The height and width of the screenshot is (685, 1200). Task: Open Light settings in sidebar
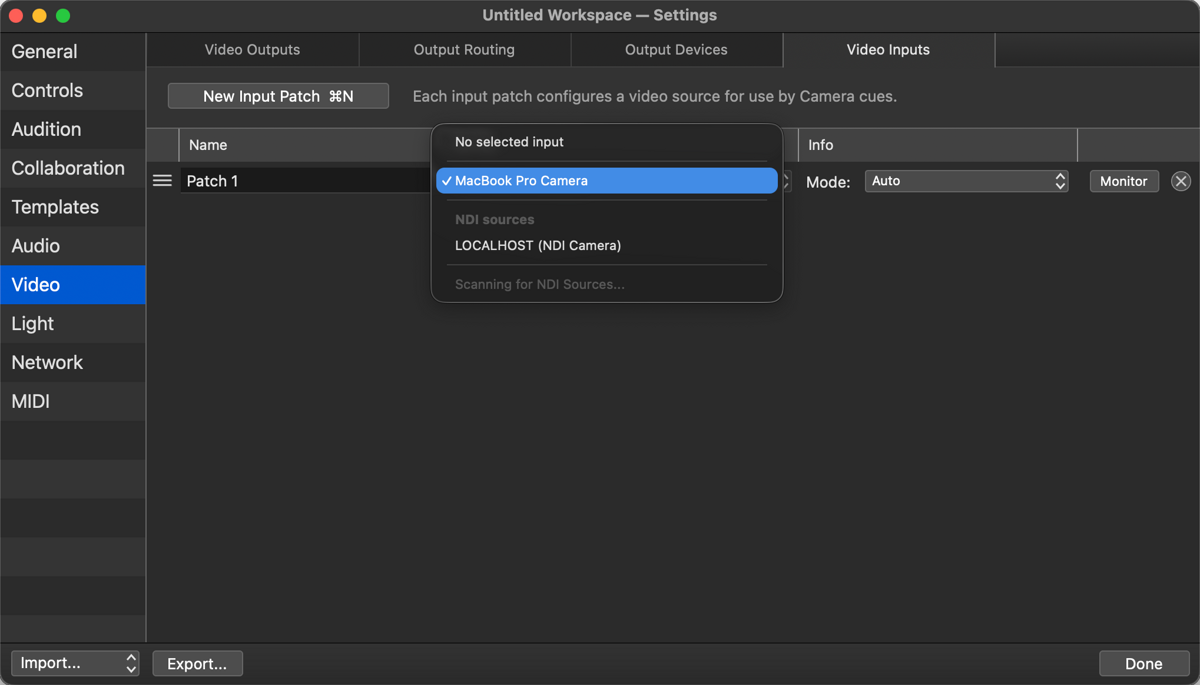click(x=73, y=324)
